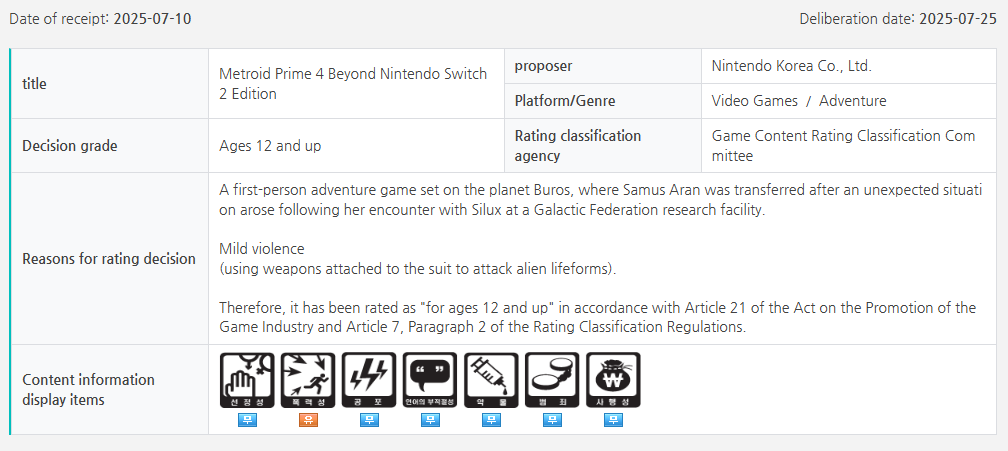Select the fear icon with lightning bolts
This screenshot has width=1008, height=451.
(x=369, y=380)
